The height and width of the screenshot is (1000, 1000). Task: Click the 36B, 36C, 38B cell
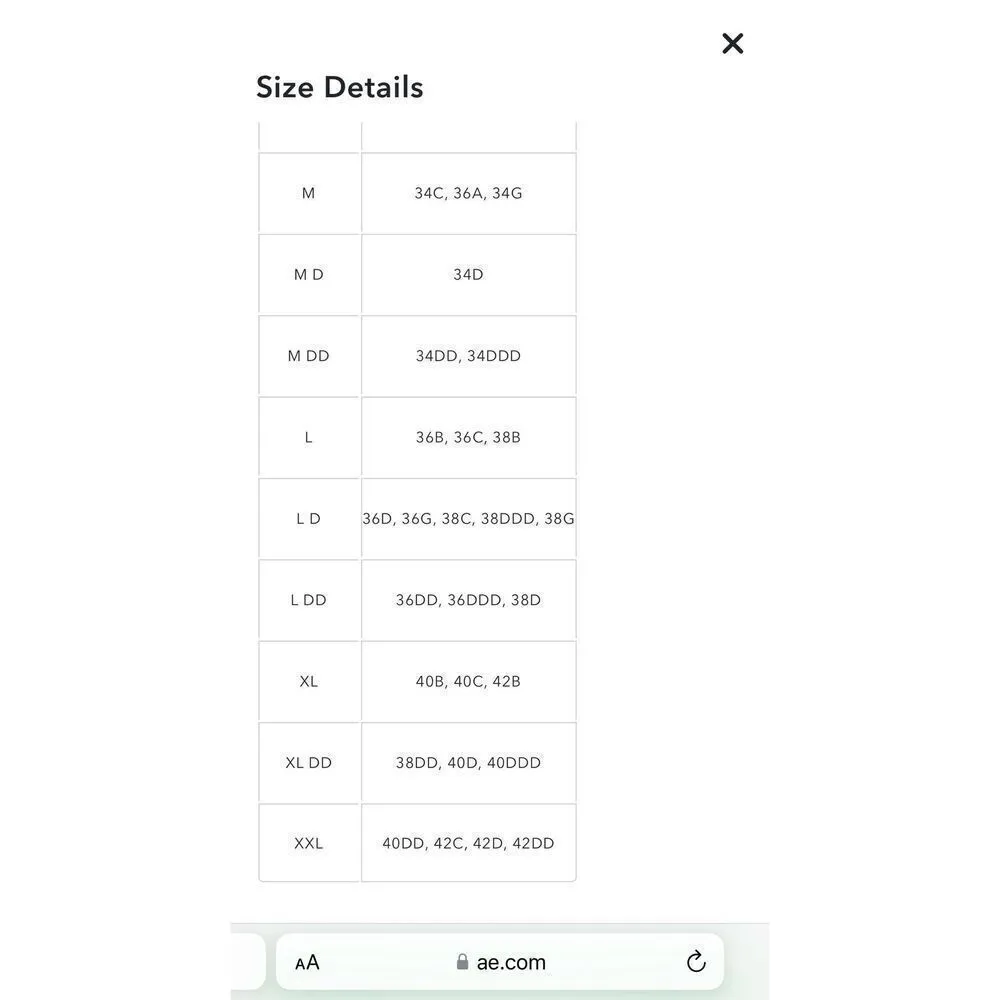[468, 437]
